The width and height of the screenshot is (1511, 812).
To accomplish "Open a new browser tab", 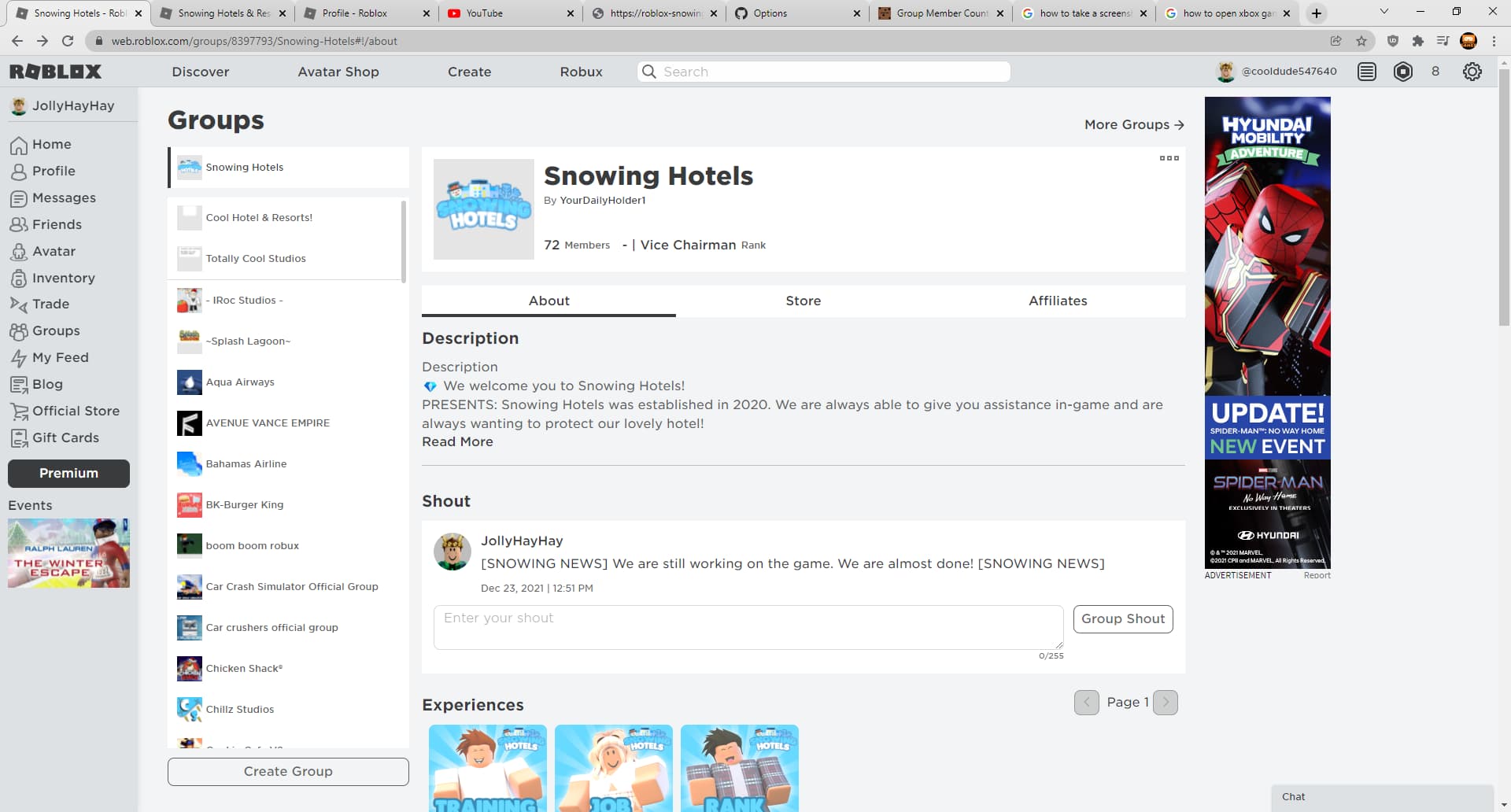I will (1317, 13).
